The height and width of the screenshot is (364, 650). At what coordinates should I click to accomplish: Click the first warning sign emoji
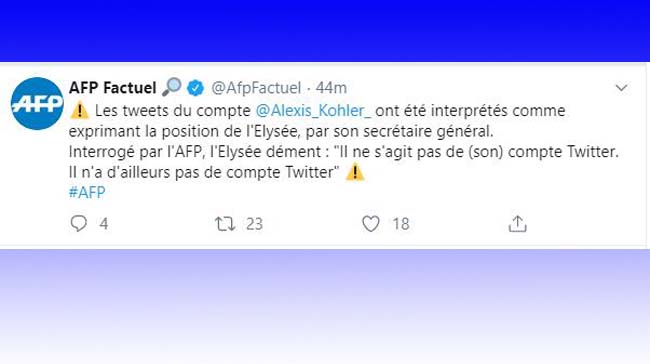pos(79,111)
